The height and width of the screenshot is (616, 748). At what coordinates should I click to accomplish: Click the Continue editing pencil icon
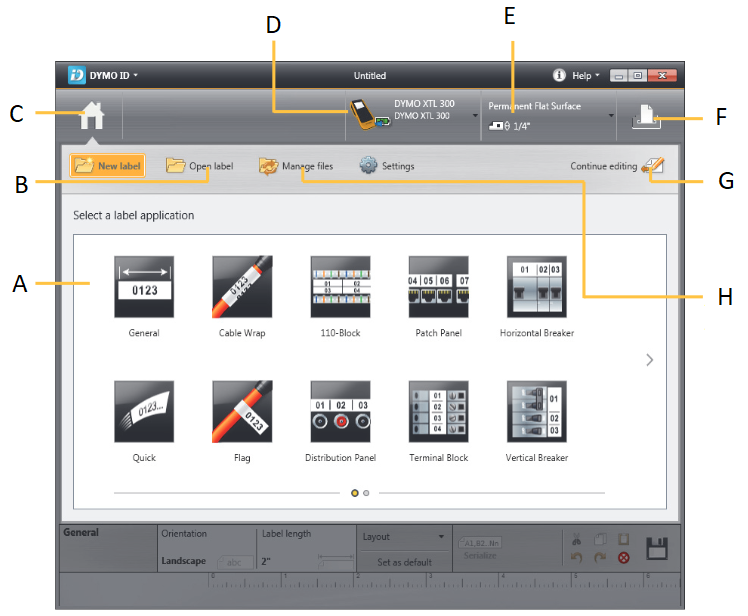point(653,166)
